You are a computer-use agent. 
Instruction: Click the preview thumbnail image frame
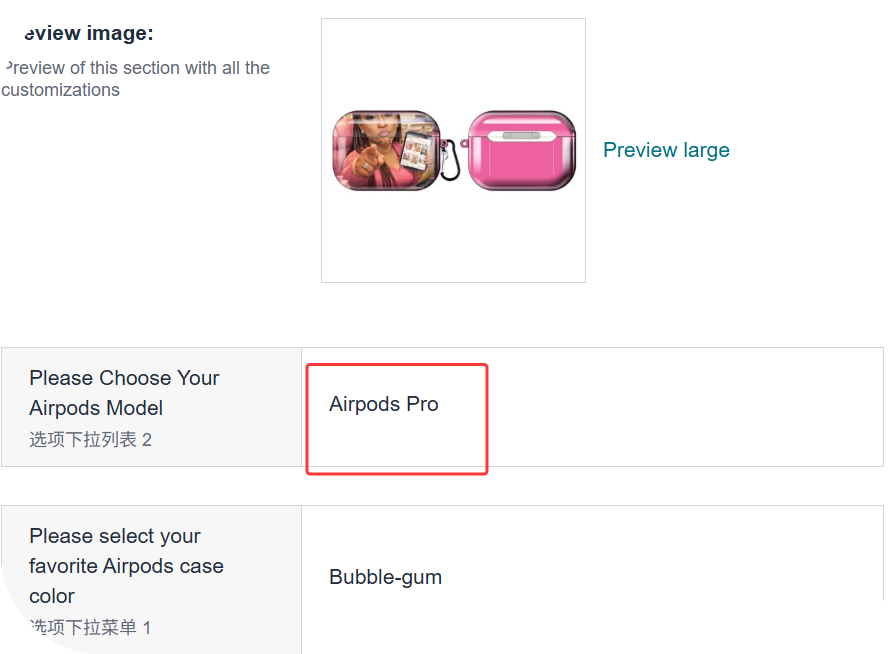(453, 240)
